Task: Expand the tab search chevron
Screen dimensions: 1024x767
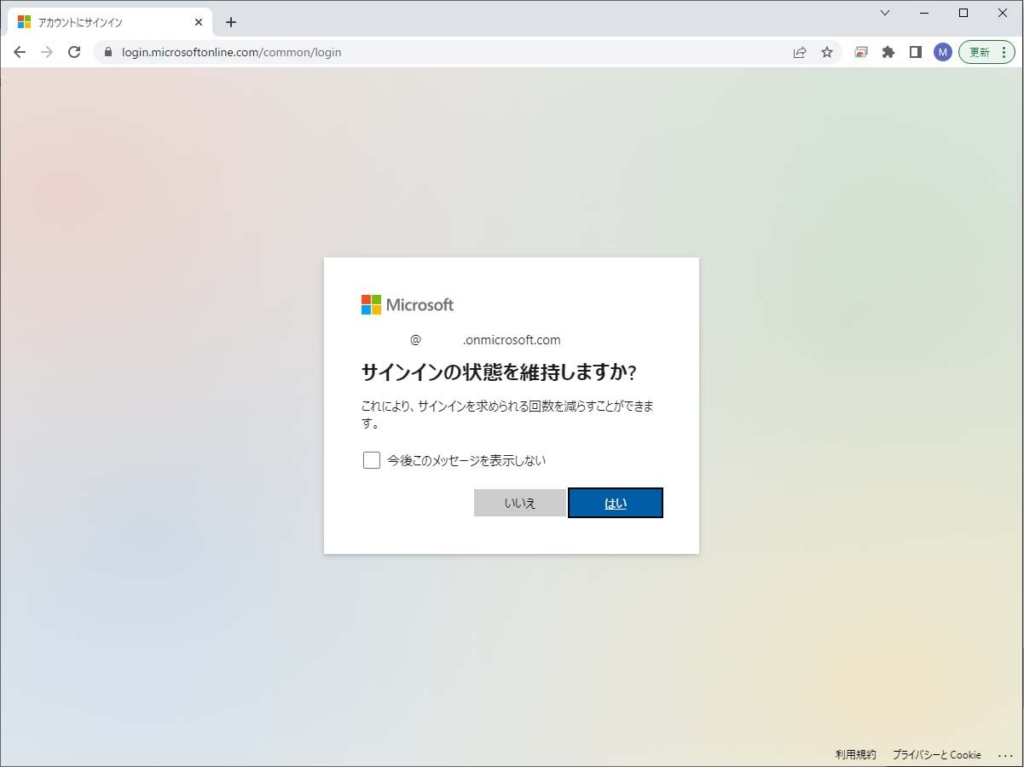Action: pos(885,13)
